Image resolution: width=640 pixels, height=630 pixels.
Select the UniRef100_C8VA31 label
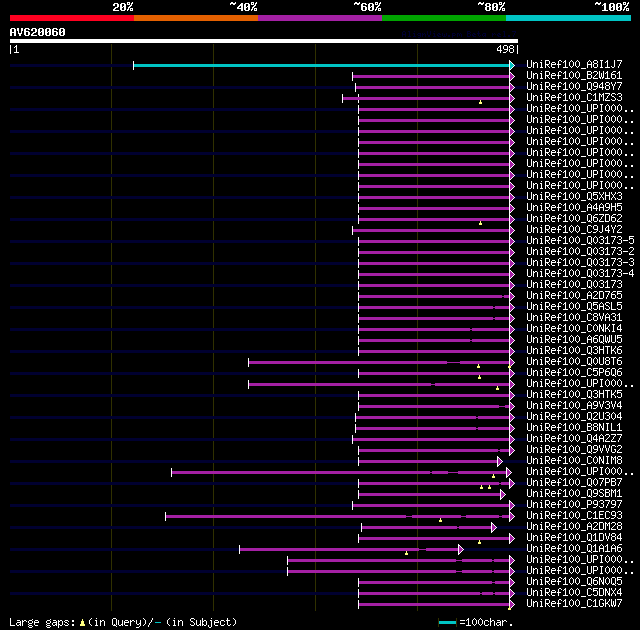coord(574,317)
